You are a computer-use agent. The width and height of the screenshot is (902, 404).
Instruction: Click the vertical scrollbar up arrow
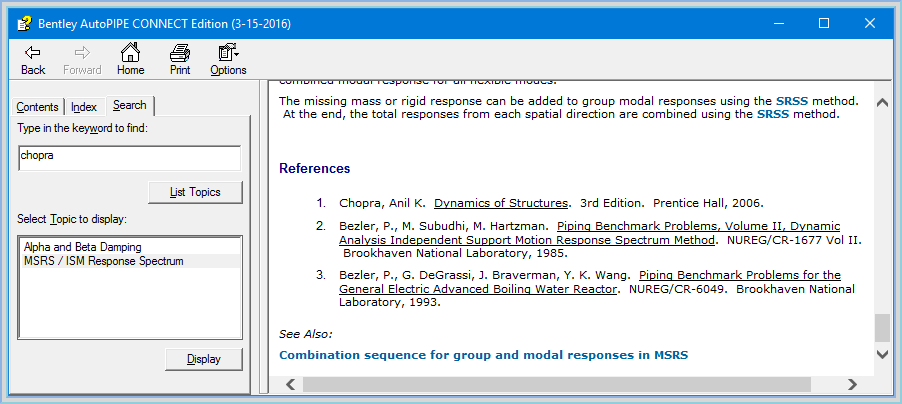point(882,102)
